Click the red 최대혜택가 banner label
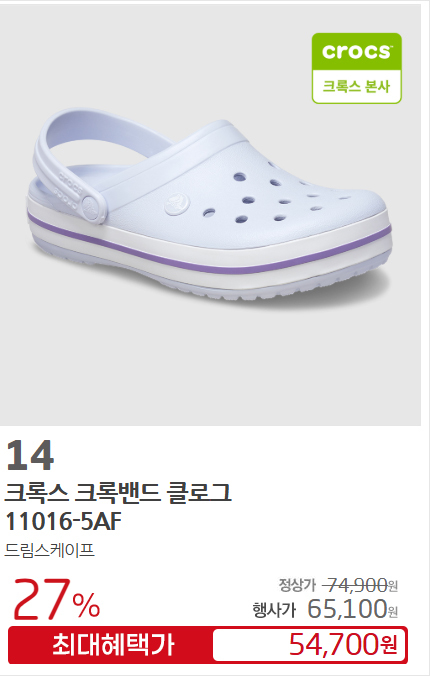430x676 pixels. point(113,645)
